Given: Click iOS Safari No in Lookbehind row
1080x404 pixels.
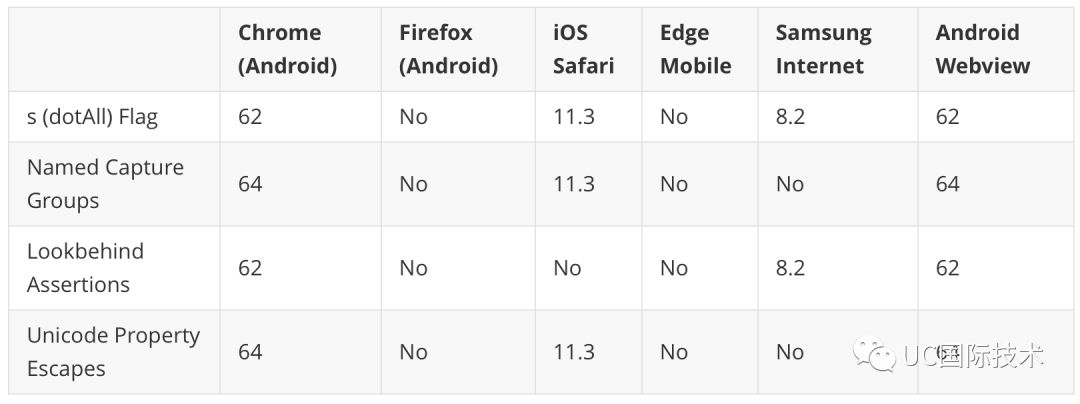Looking at the screenshot, I should tap(568, 268).
